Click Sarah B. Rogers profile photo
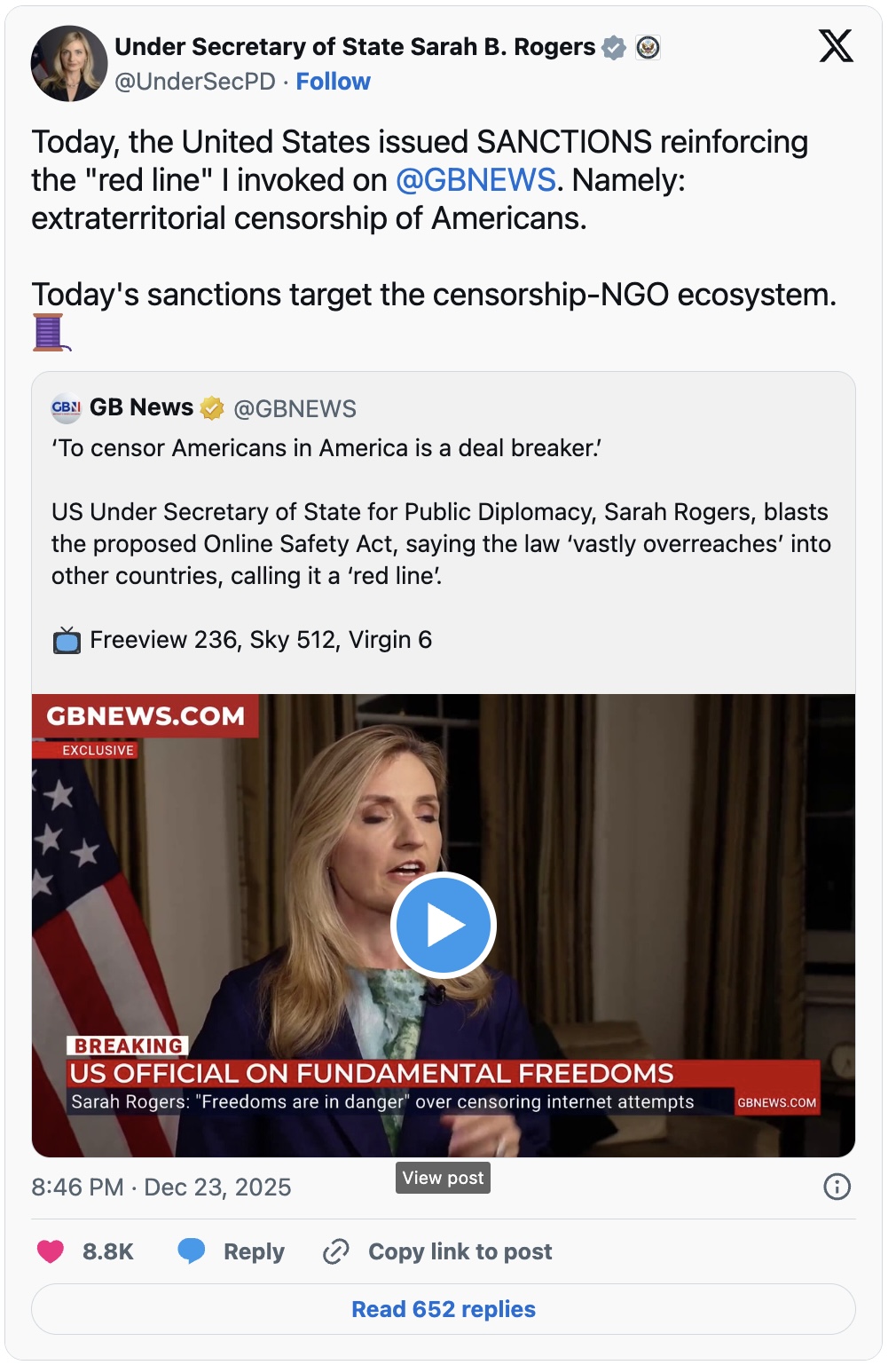The height and width of the screenshot is (1365, 896). (69, 64)
